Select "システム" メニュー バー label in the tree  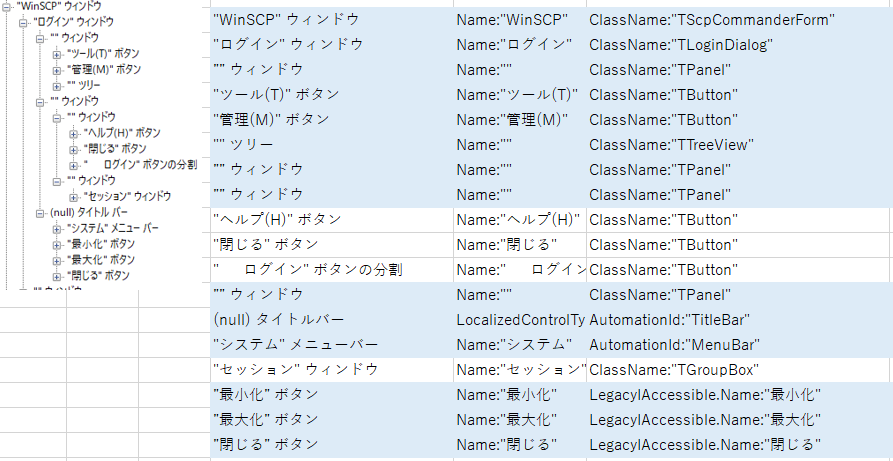tap(113, 228)
